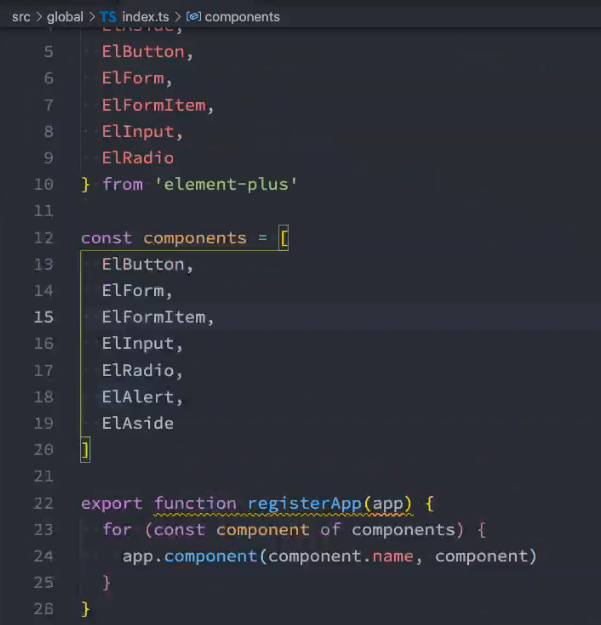
Task: Expand the chevron after global
Action: pos(92,17)
